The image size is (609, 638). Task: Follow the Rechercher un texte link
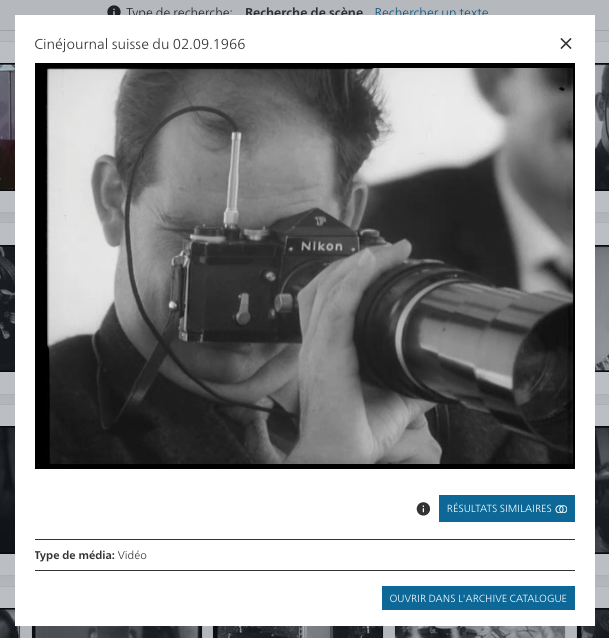434,12
